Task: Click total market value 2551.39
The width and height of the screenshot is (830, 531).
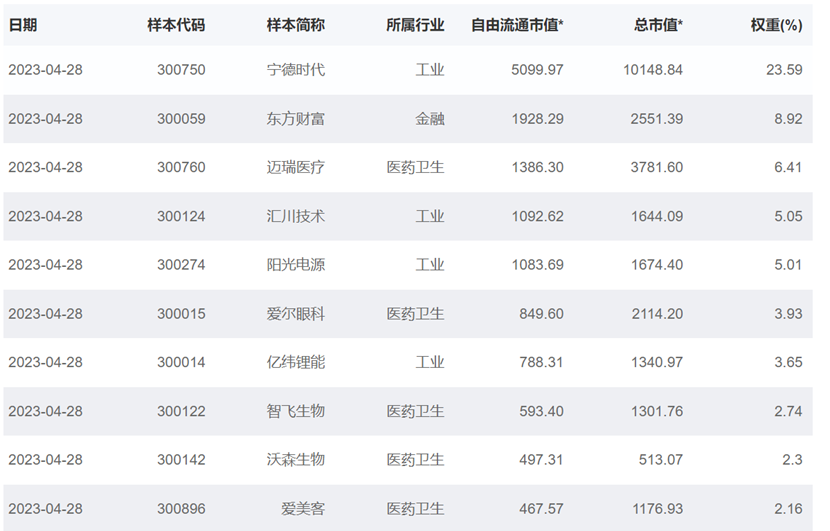Action: click(656, 119)
